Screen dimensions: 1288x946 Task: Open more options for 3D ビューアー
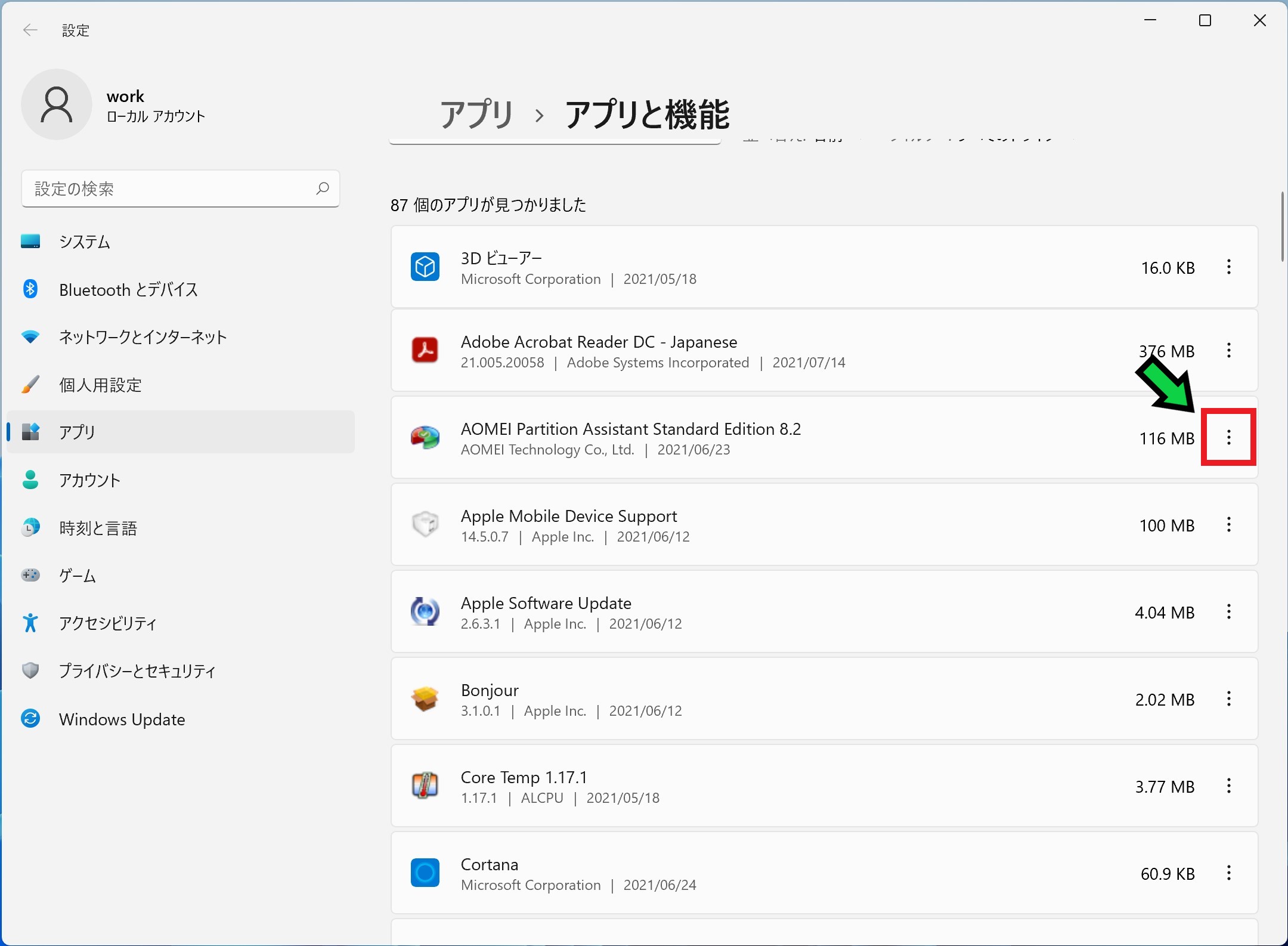coord(1229,267)
